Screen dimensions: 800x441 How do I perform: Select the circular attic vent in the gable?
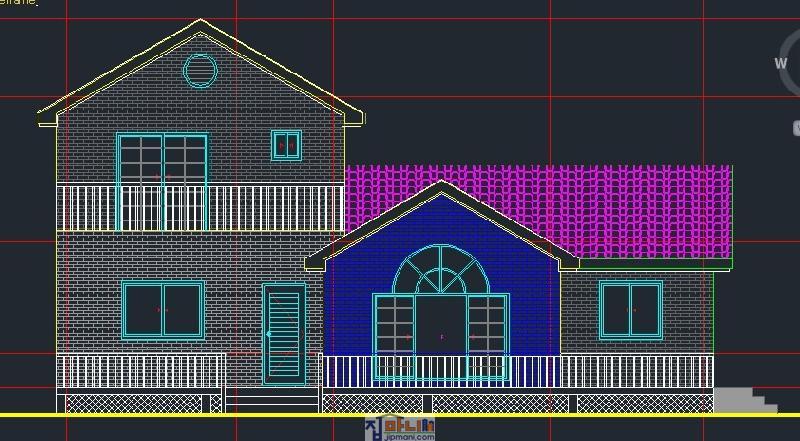[x=200, y=71]
